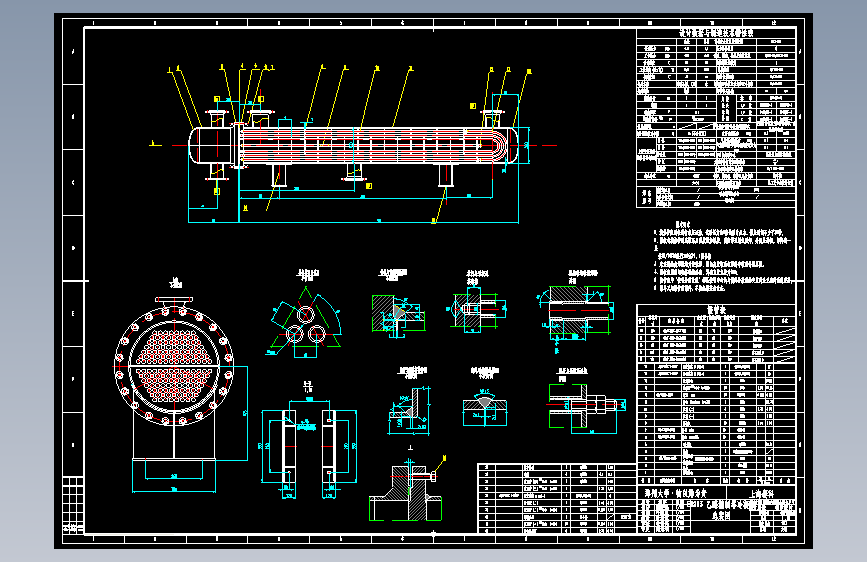Click the revision grid at bottom-left corner
This screenshot has height=562, width=867.
[73, 505]
